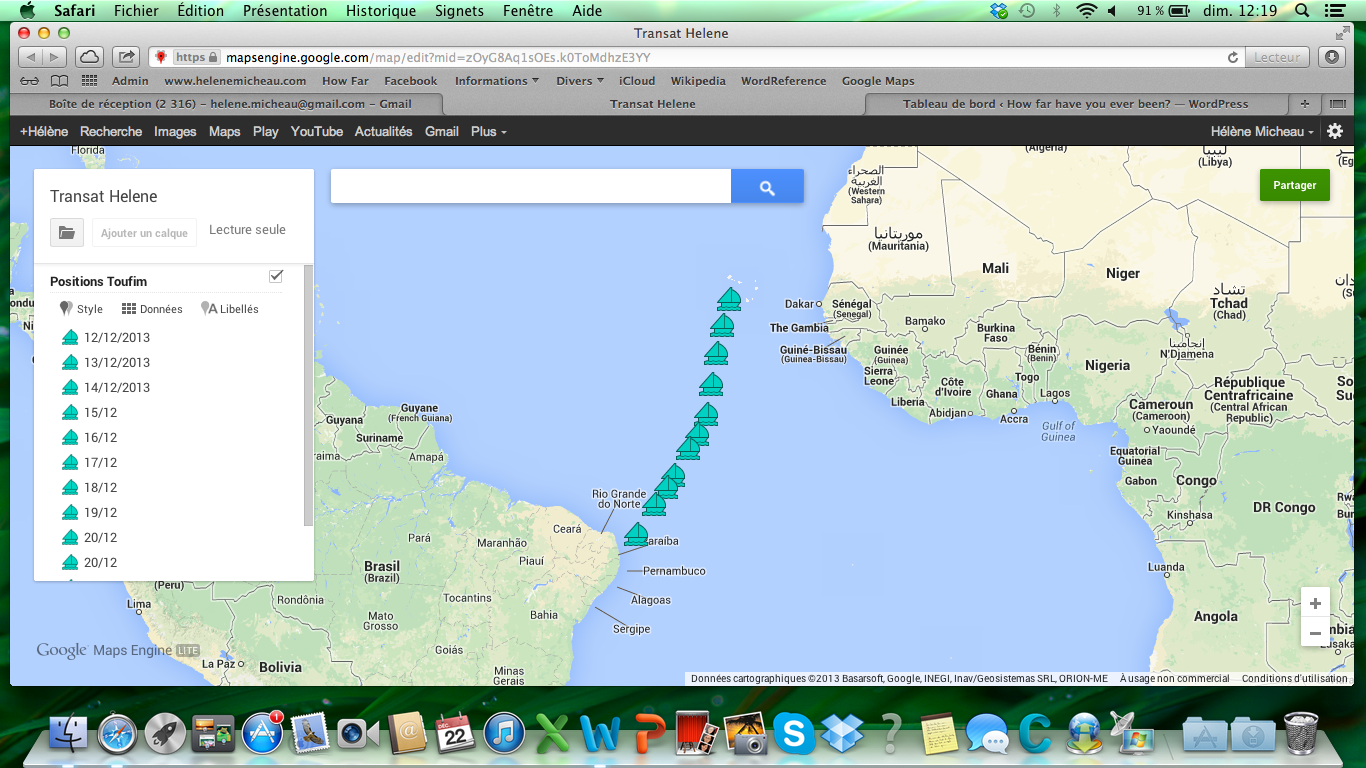Open the YouTube link in Google bar
The image size is (1366, 768).
tap(317, 131)
